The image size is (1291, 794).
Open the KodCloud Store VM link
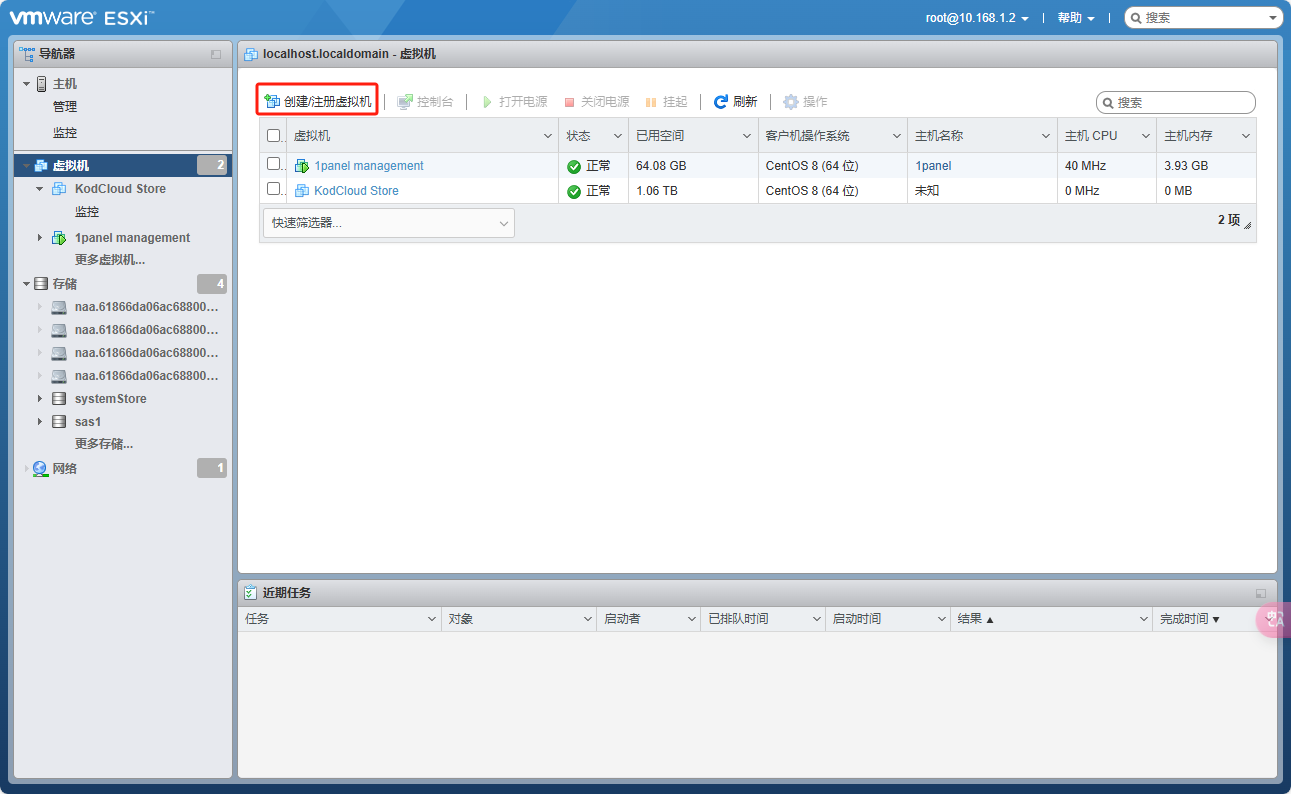click(356, 191)
